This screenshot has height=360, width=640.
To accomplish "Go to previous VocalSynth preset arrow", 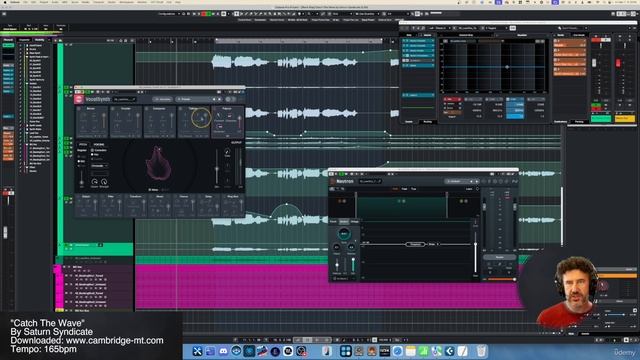I will pyautogui.click(x=214, y=99).
